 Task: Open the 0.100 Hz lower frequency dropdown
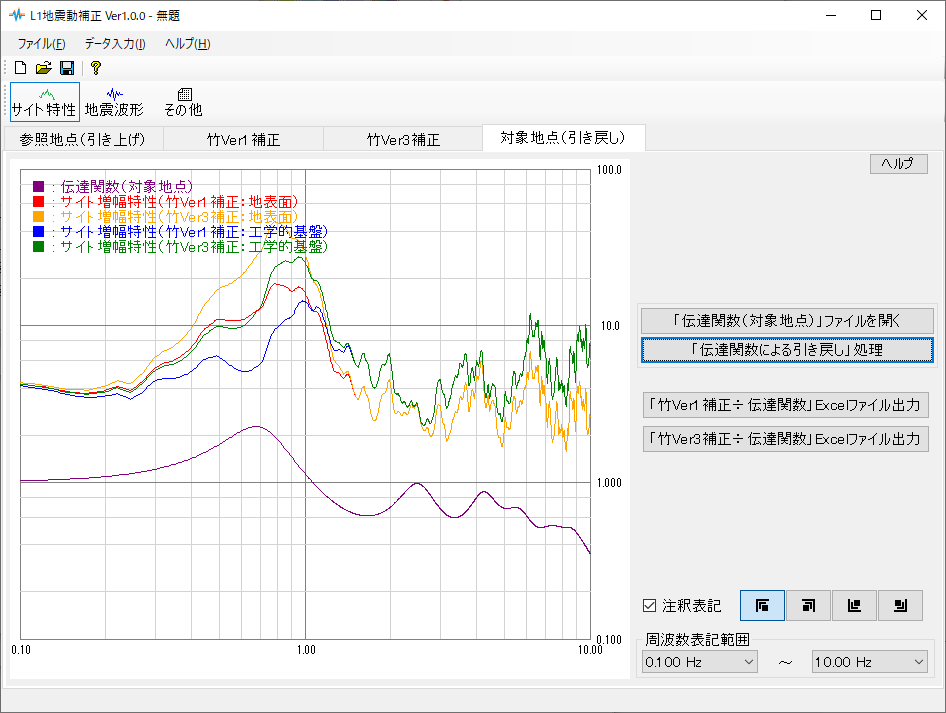point(699,662)
